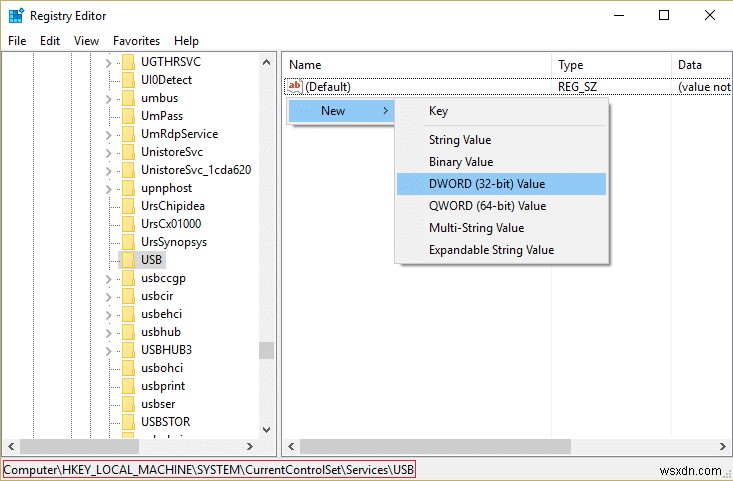This screenshot has width=733, height=481.
Task: Click the New context menu item
Action: tap(341, 111)
